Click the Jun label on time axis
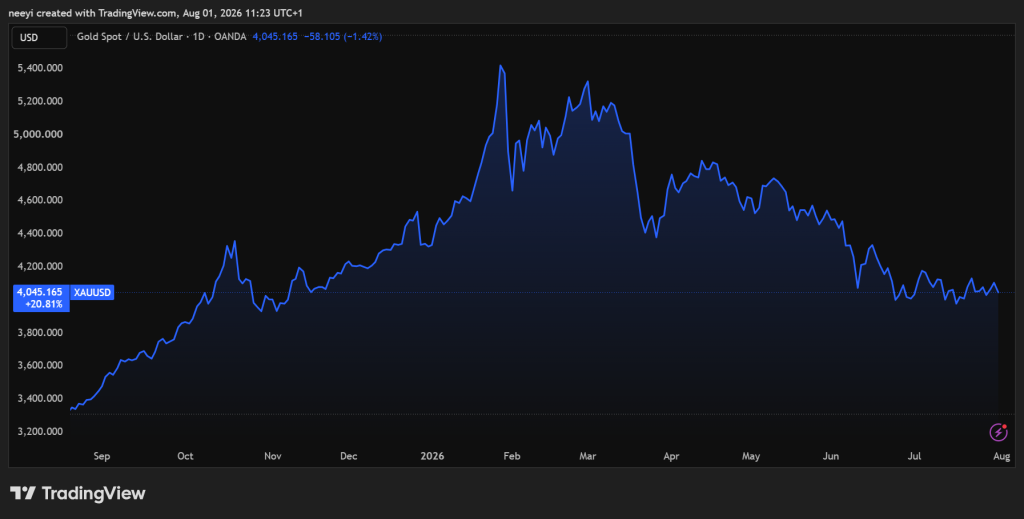This screenshot has width=1024, height=519. pos(831,456)
